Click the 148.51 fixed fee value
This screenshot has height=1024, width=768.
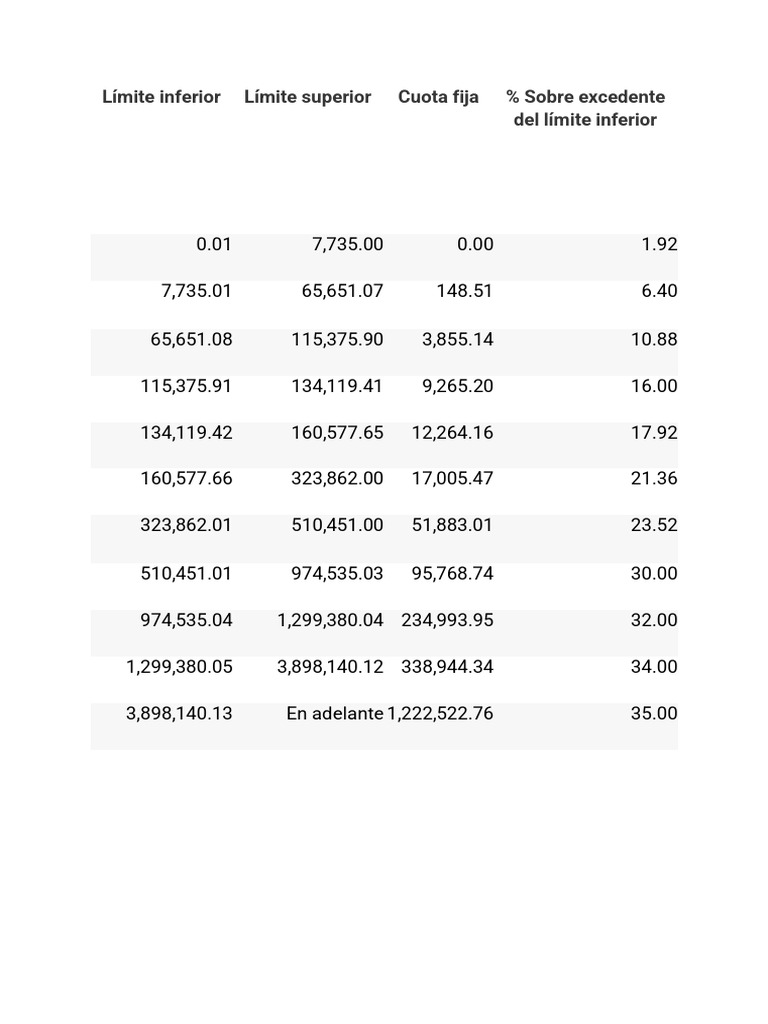(464, 291)
